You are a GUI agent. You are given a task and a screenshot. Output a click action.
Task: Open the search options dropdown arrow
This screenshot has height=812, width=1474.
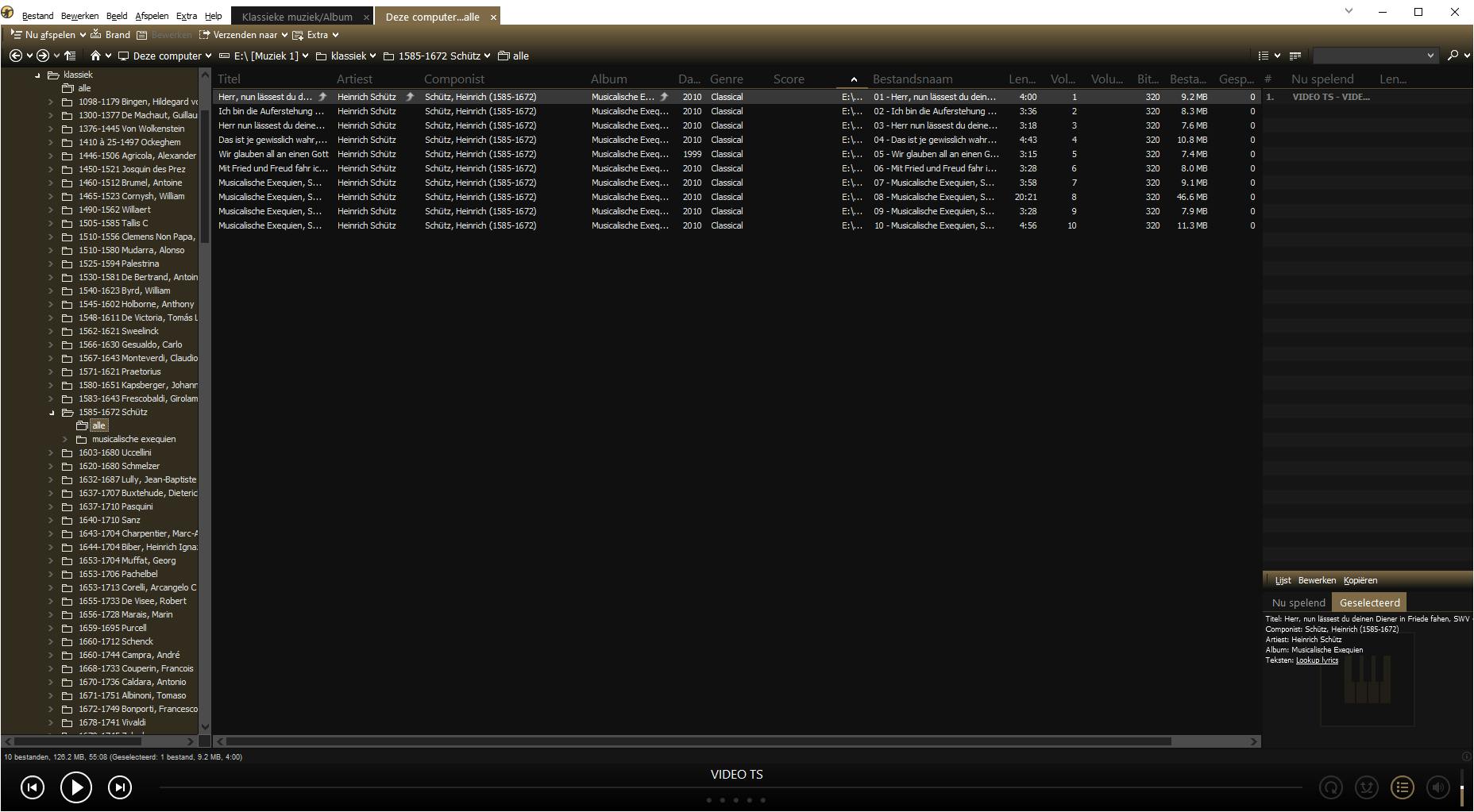pyautogui.click(x=1466, y=56)
